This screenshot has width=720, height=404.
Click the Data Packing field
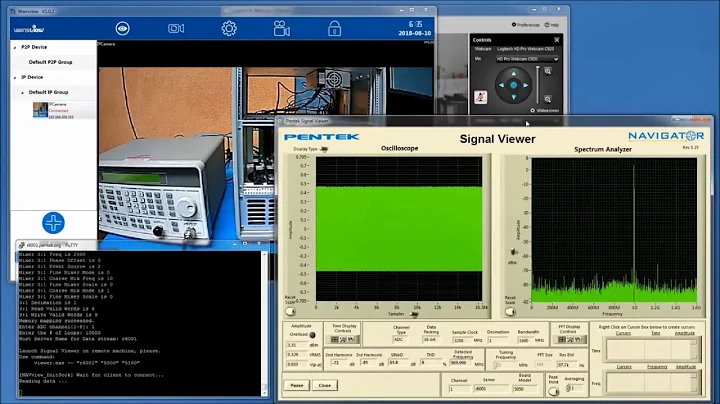[x=430, y=340]
